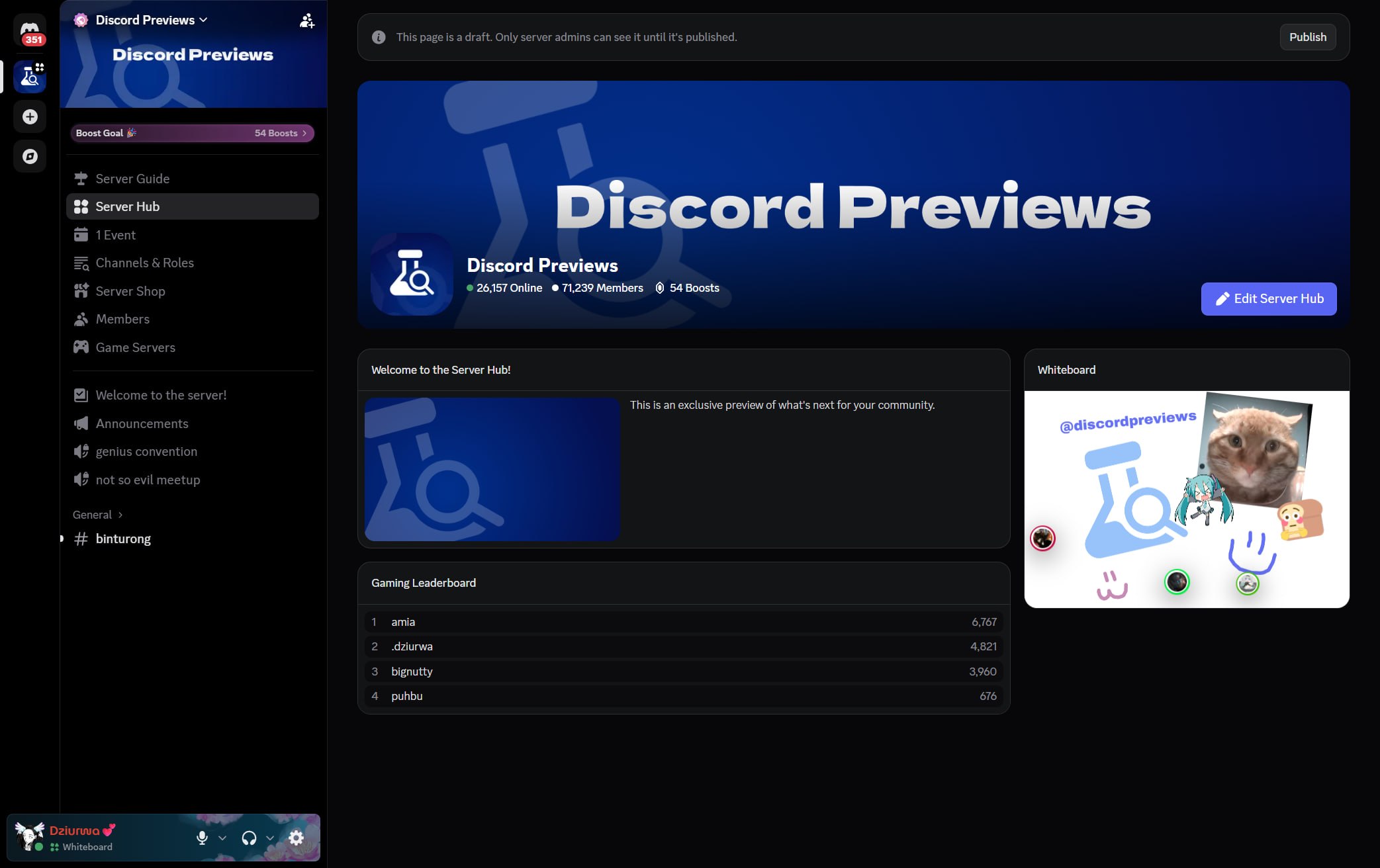Viewport: 1380px width, 868px height.
Task: Open the Boost Goal bar
Action: pyautogui.click(x=192, y=133)
